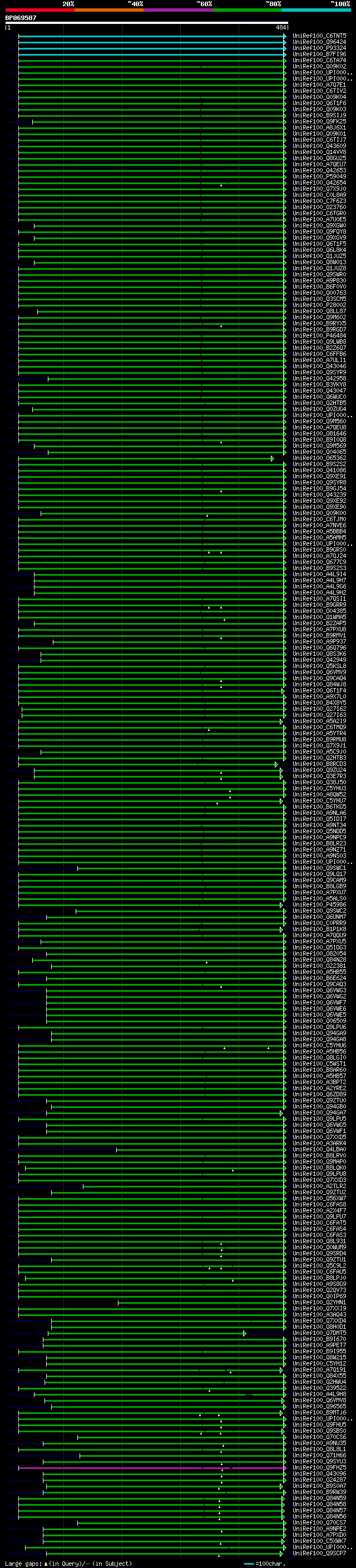Open hit UniRef100_B7FI96
Screen dimensions: 356x1568
[319, 54]
